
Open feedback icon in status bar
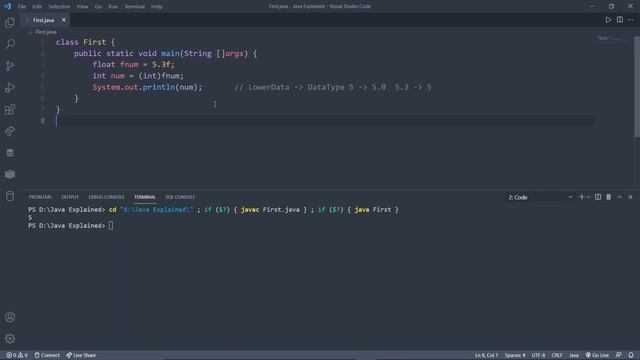point(619,355)
